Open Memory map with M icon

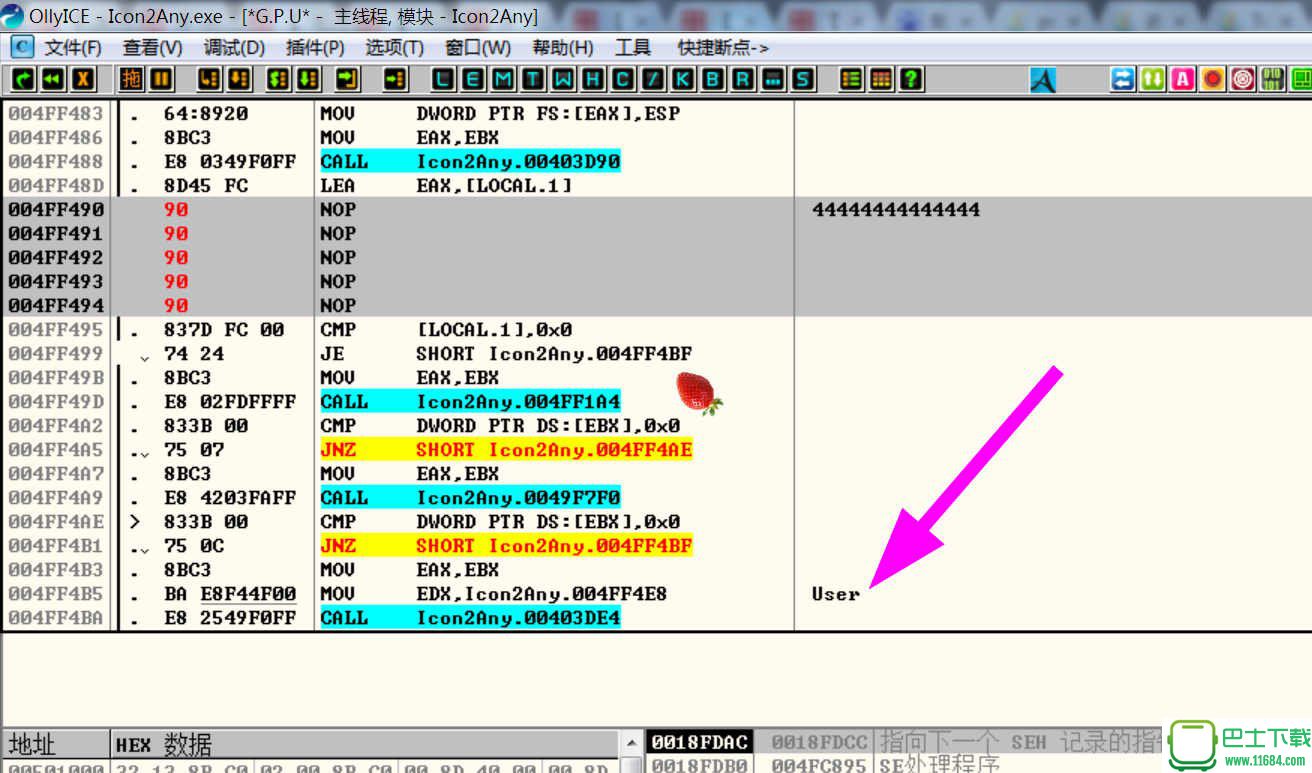point(503,79)
